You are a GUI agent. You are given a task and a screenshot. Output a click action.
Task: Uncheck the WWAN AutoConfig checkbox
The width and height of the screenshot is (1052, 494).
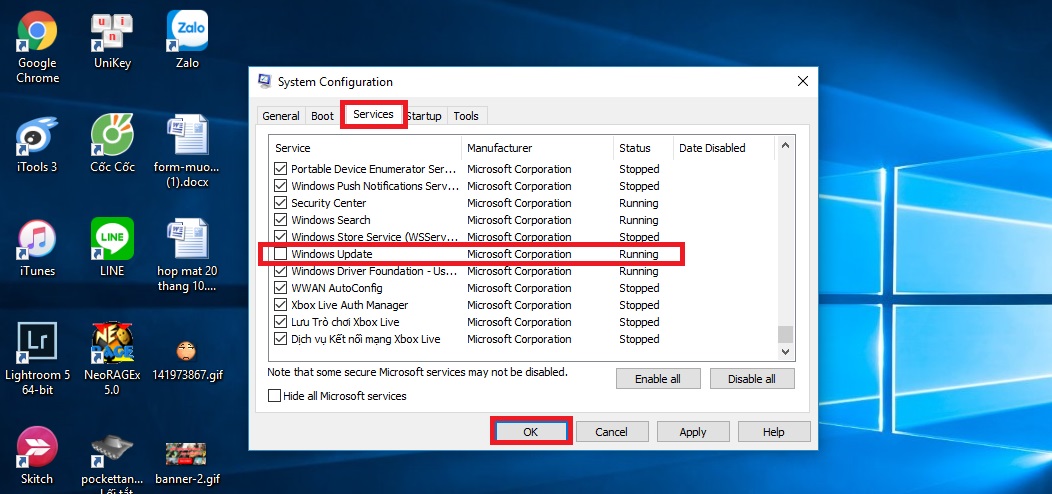[280, 288]
